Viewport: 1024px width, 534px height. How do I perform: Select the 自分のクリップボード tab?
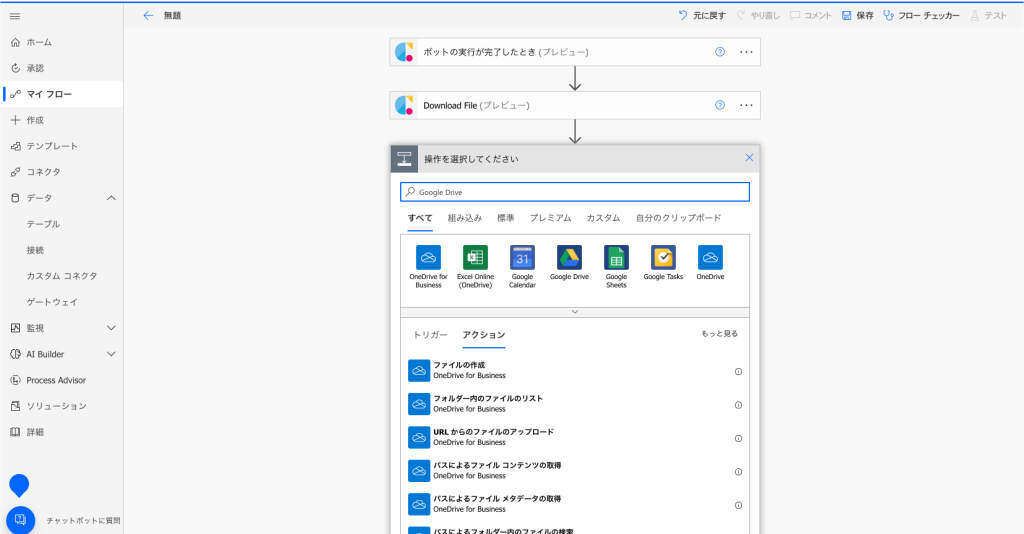(679, 218)
